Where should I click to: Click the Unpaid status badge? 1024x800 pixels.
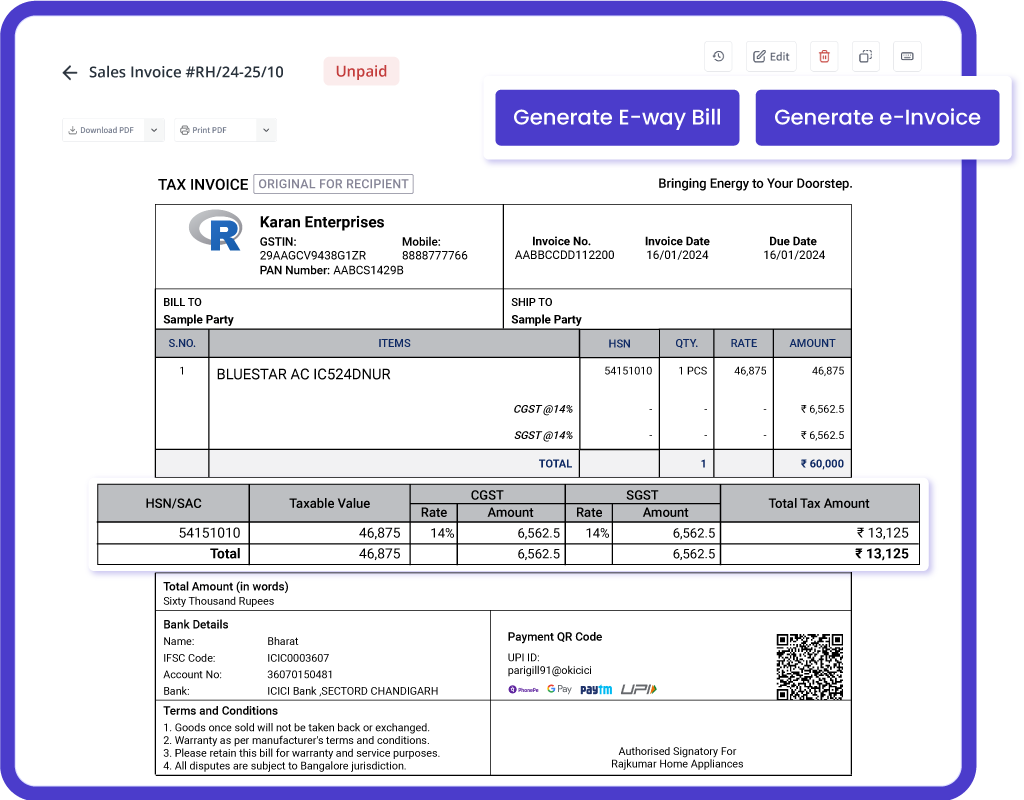361,71
